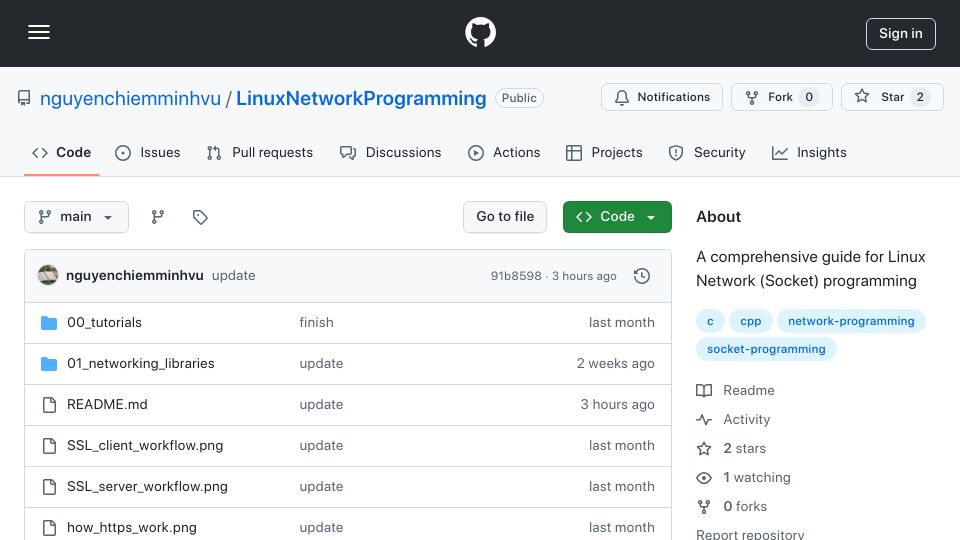Open the 01_networking_libraries folder
This screenshot has width=960, height=540.
141,364
